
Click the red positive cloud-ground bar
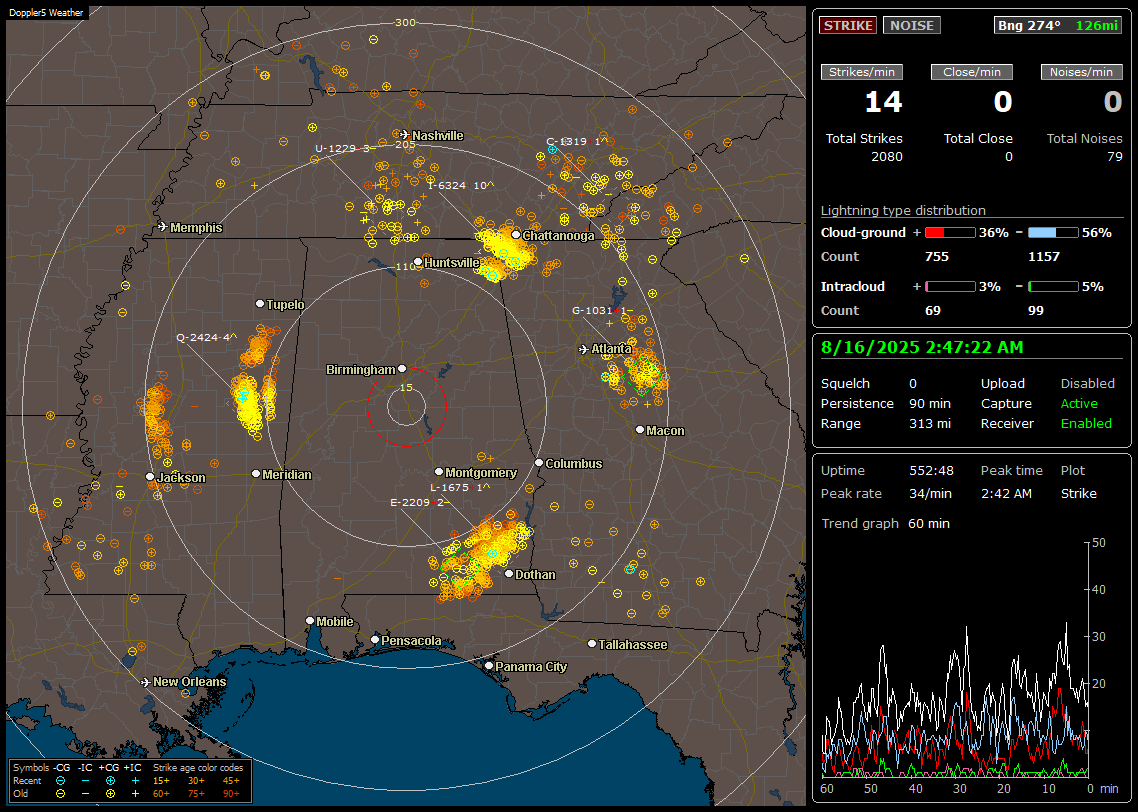(x=950, y=233)
